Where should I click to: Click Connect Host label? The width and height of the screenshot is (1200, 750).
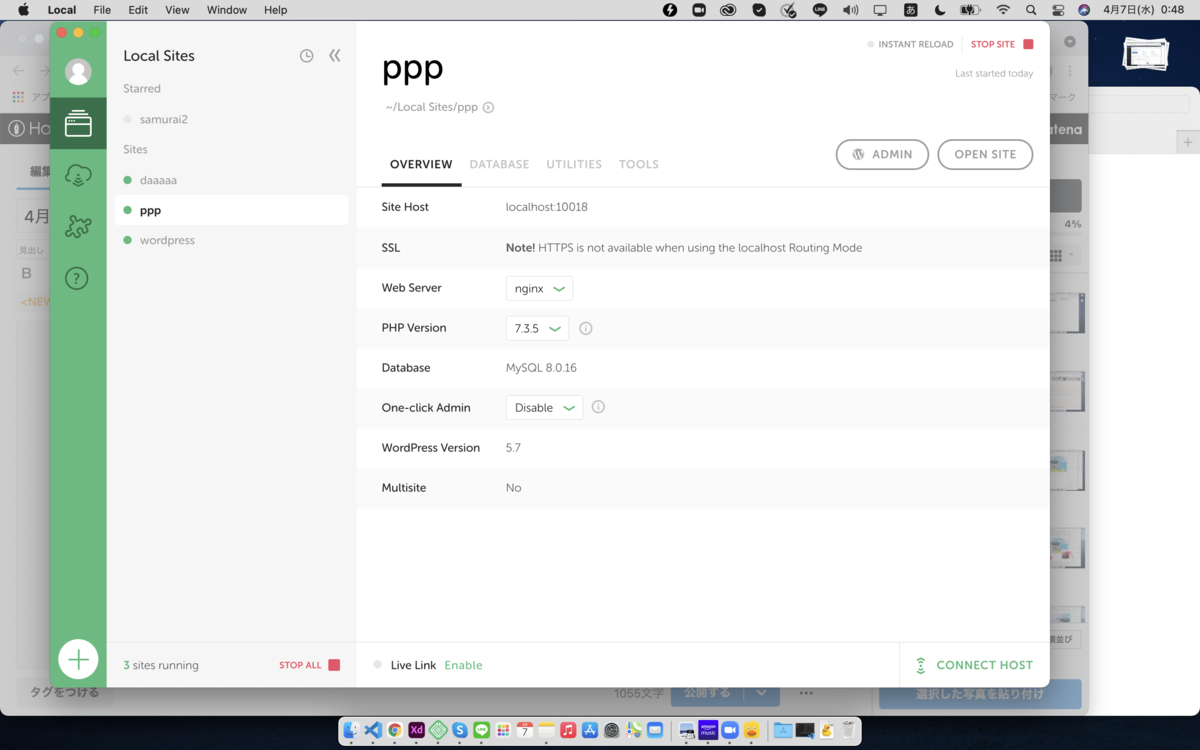985,665
